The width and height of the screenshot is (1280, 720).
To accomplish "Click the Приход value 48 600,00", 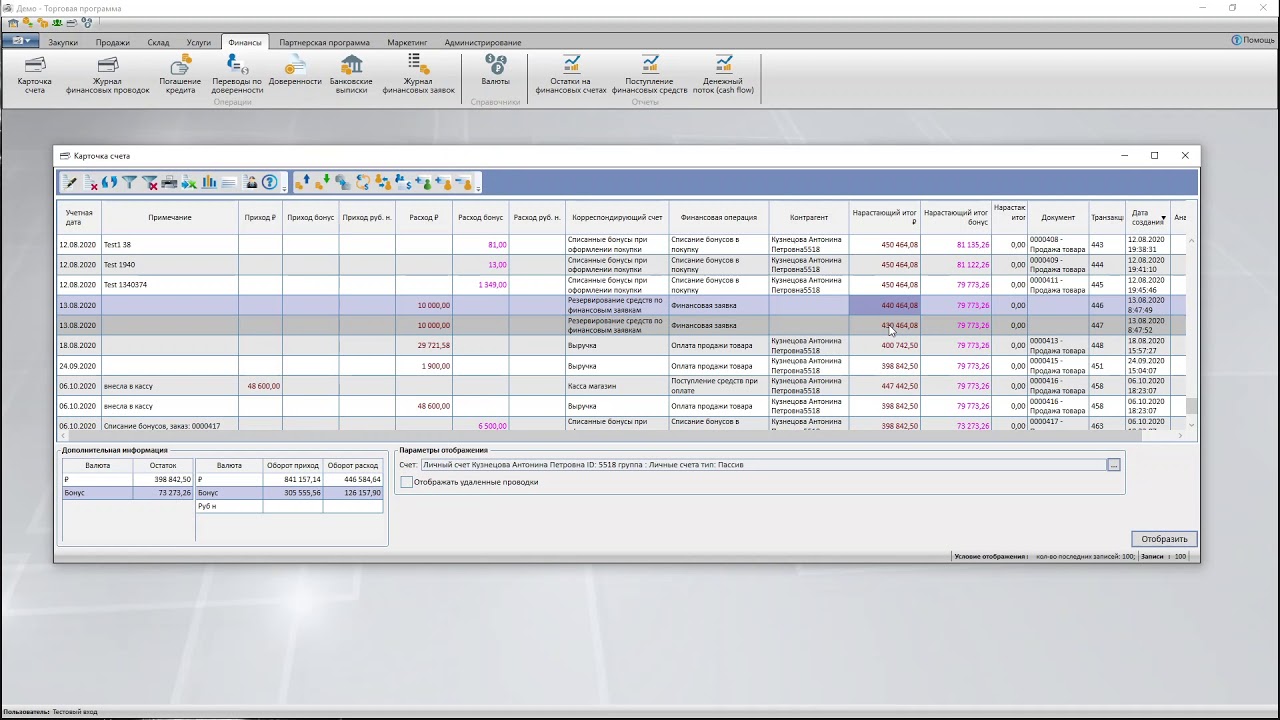I will (263, 386).
